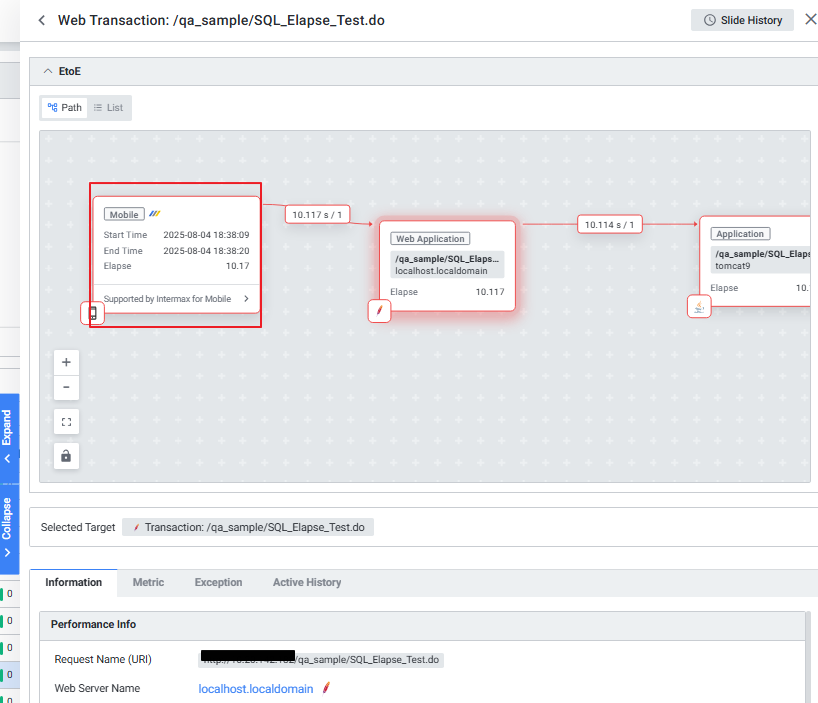The image size is (818, 703).
Task: Open the Metric tab
Action: pyautogui.click(x=148, y=582)
